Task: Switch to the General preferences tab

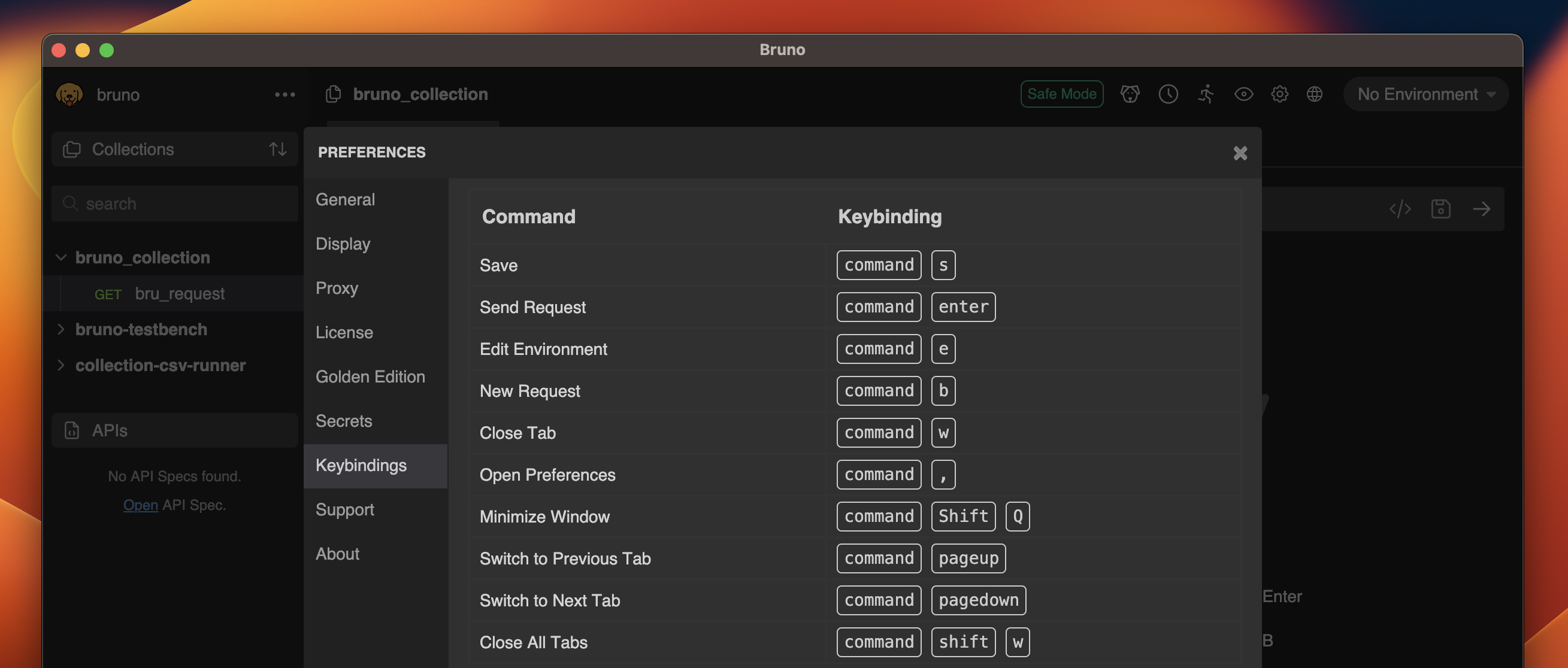Action: click(x=344, y=199)
